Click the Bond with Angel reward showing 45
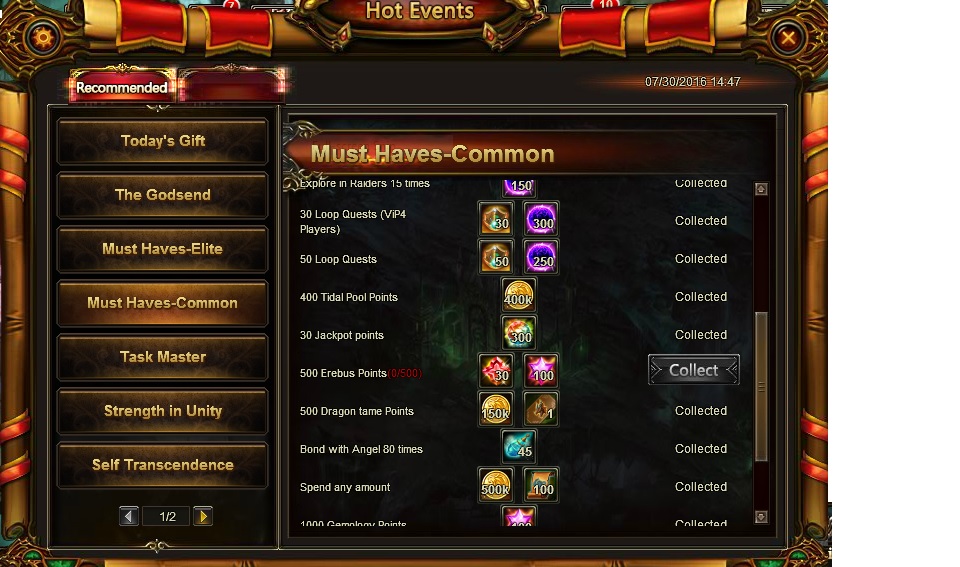Image resolution: width=960 pixels, height=567 pixels. 519,448
